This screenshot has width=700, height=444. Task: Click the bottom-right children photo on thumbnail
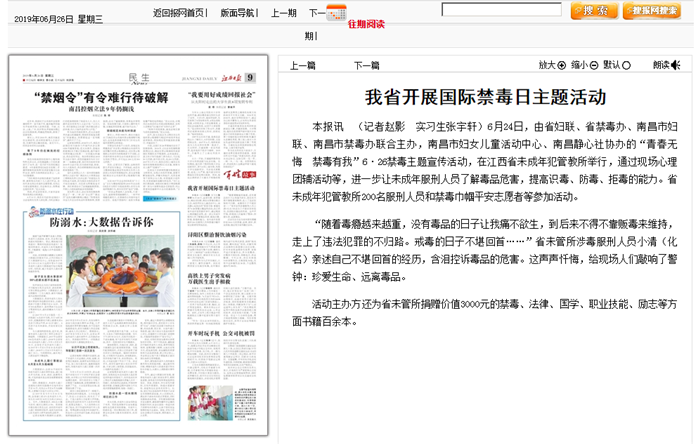coord(210,403)
